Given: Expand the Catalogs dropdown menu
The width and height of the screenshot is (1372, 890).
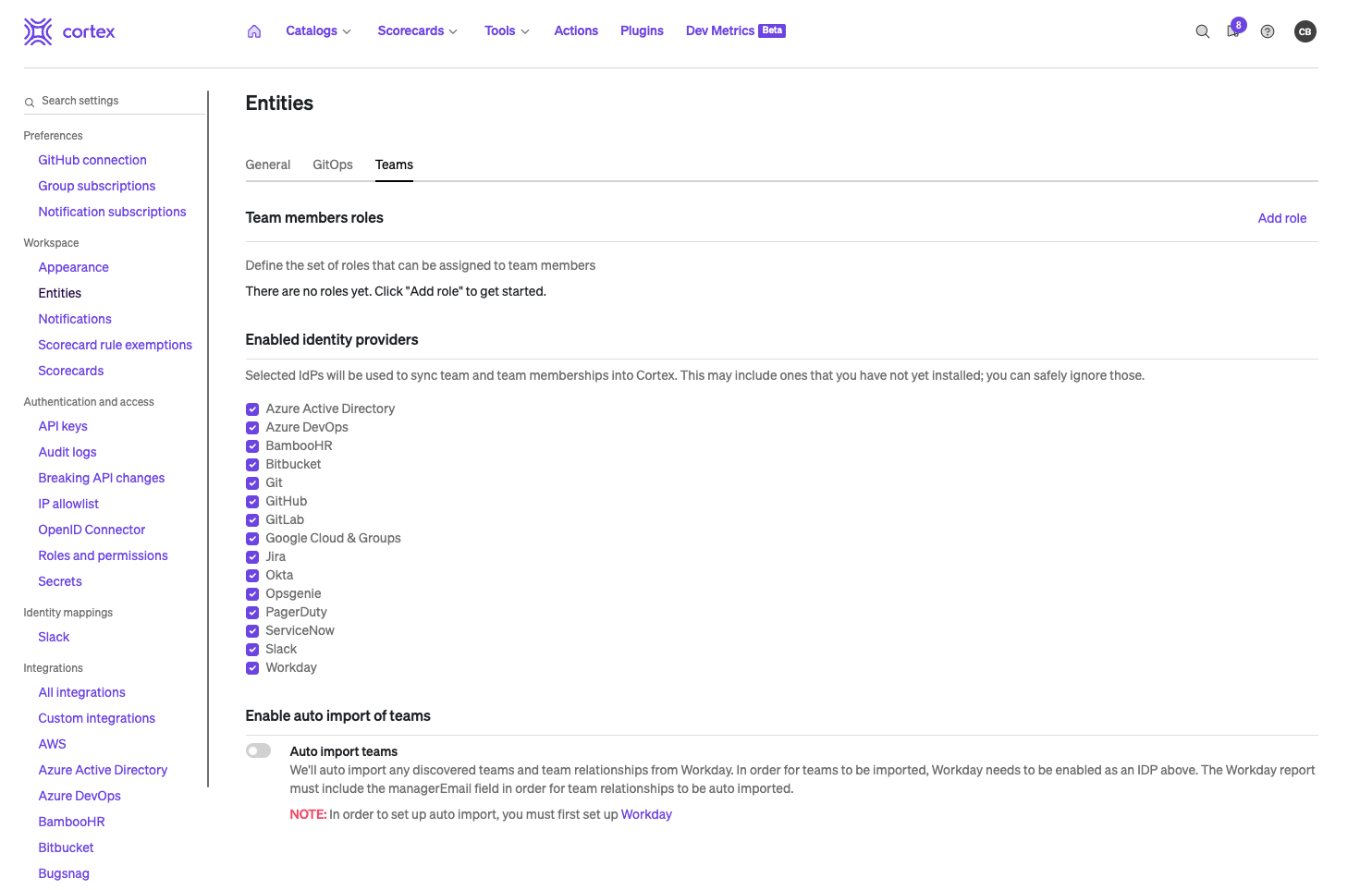Looking at the screenshot, I should coord(318,31).
